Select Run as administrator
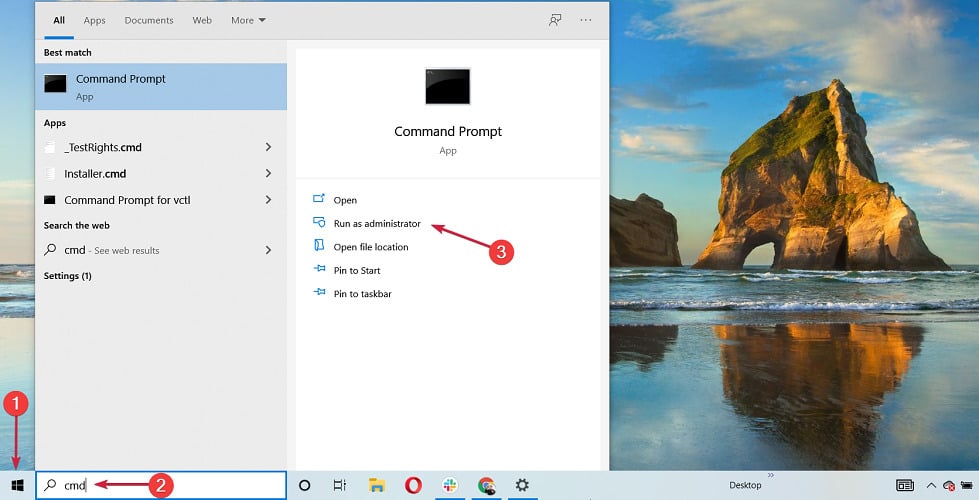The image size is (979, 500). (377, 224)
